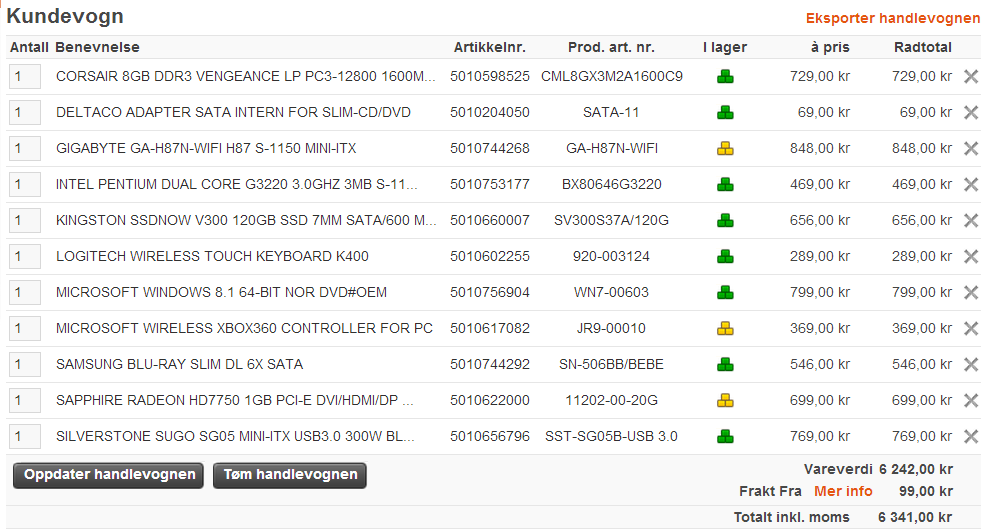
Task: Click quantity field for DELTACO ADAPTER
Action: (25, 112)
